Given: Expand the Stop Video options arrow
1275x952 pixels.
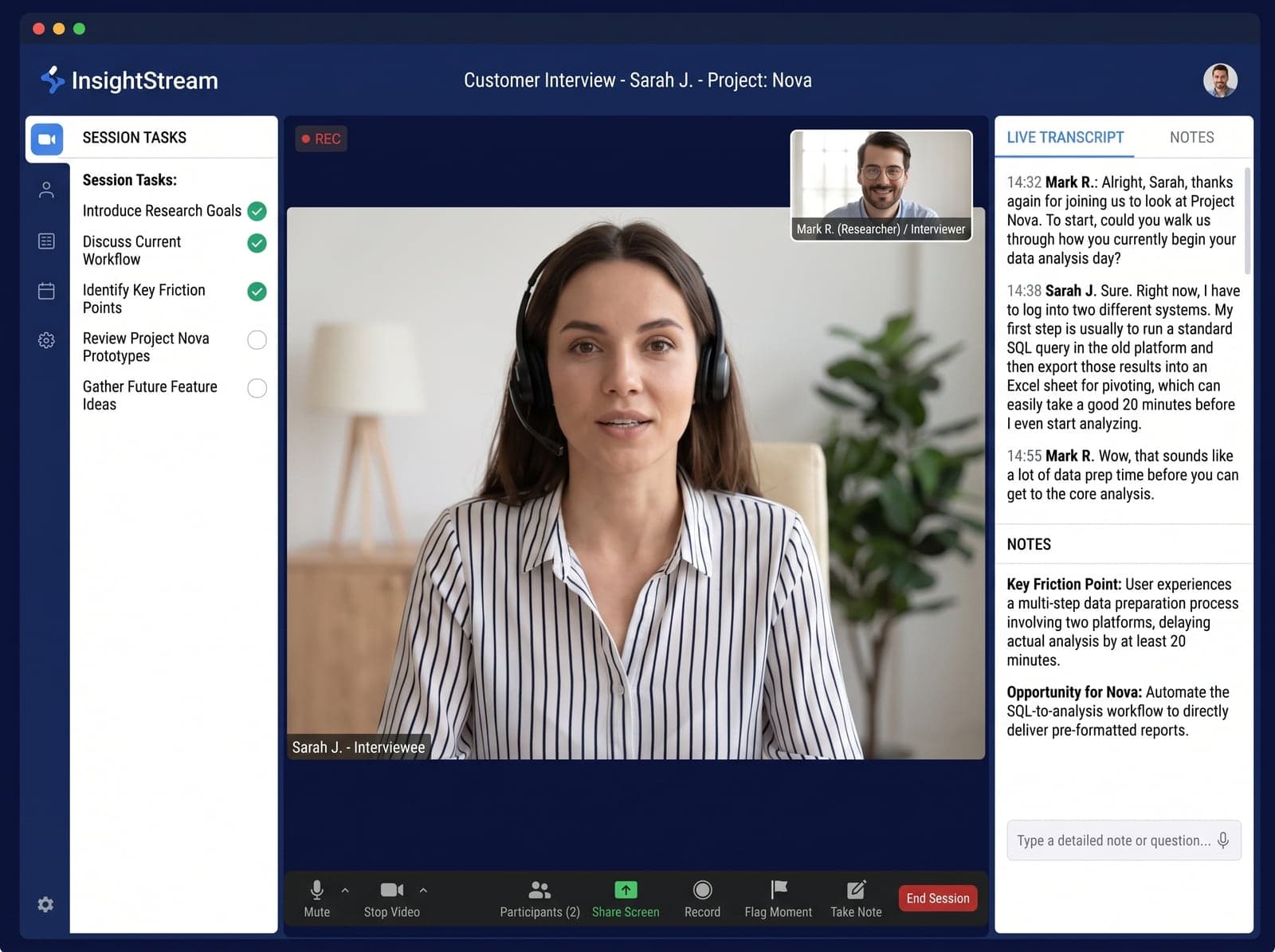Looking at the screenshot, I should point(423,891).
